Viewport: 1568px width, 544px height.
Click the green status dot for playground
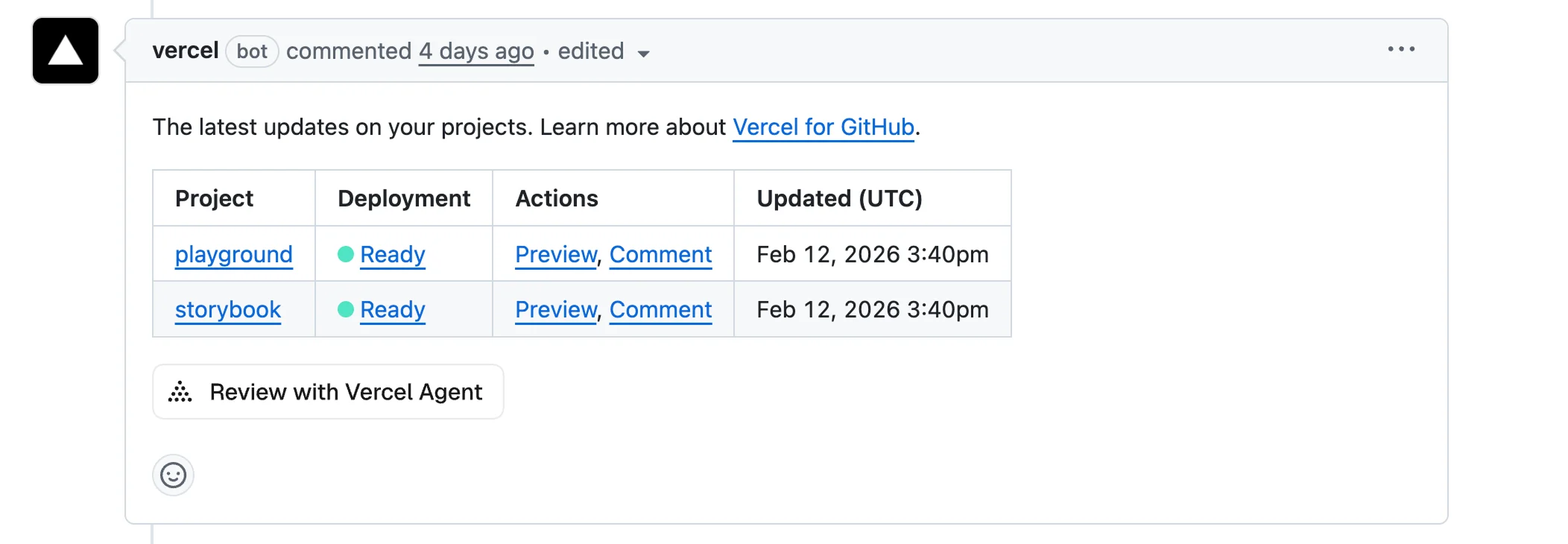tap(345, 254)
